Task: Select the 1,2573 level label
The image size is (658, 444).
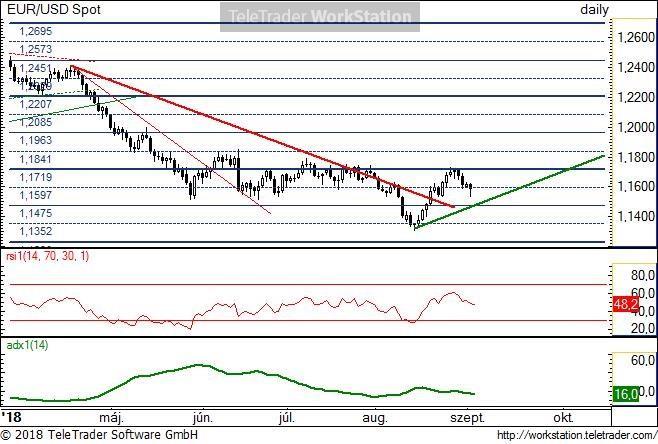Action: click(x=36, y=49)
